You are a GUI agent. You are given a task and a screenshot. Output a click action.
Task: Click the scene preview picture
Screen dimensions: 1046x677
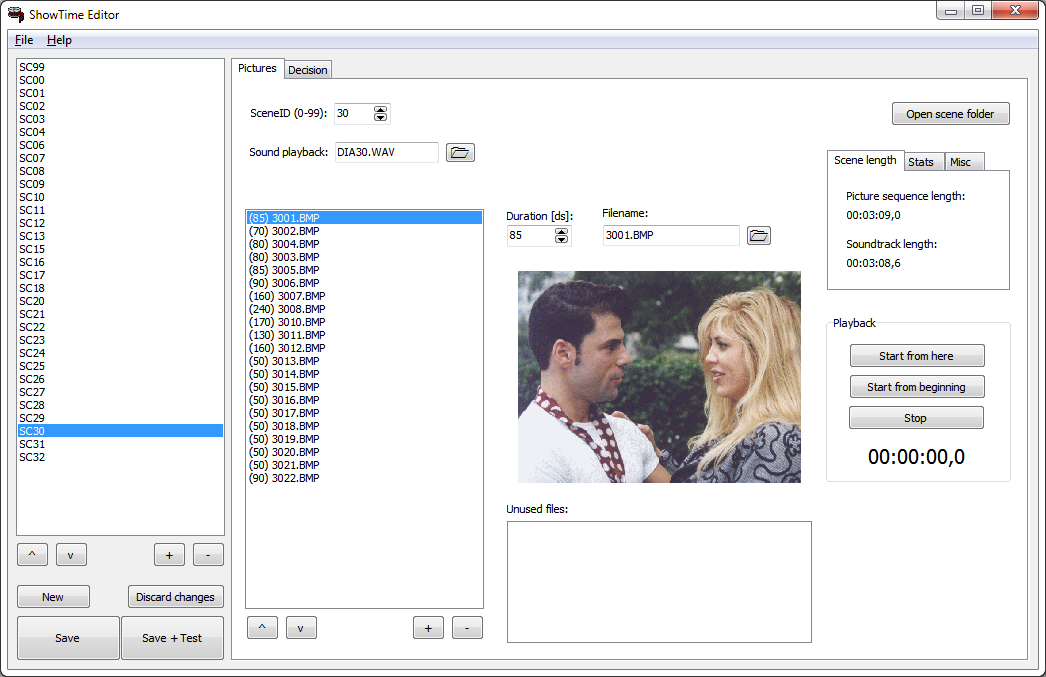point(659,377)
